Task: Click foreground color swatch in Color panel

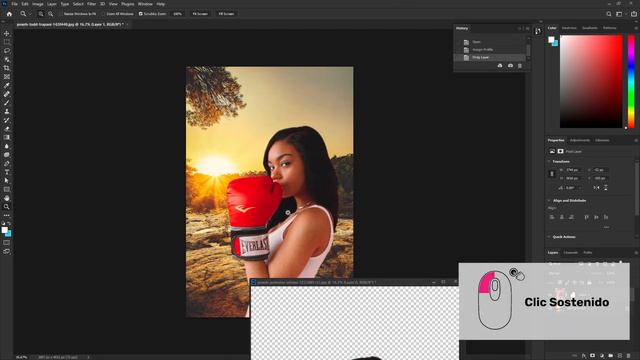Action: [551, 39]
